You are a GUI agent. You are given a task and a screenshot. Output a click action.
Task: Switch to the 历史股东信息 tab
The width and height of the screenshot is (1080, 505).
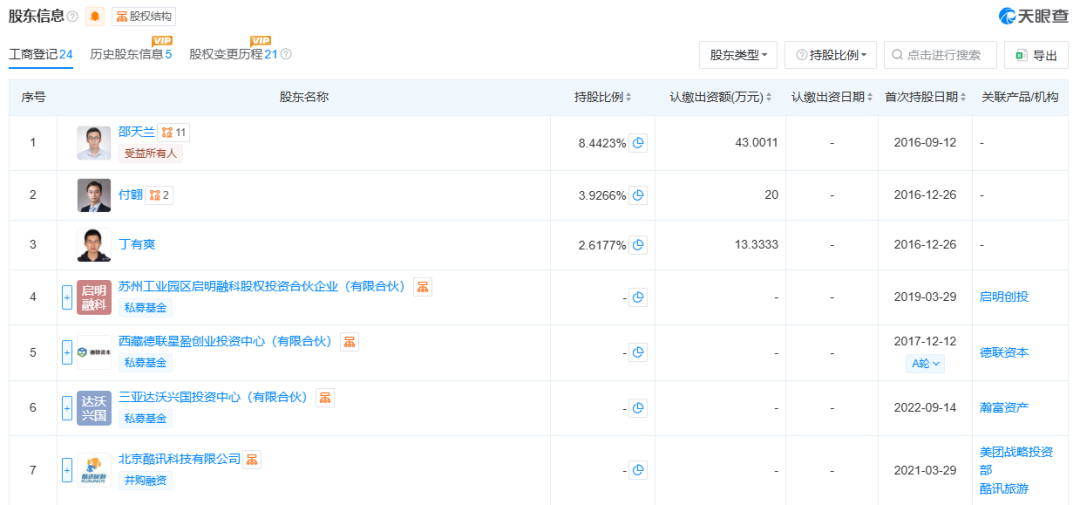131,54
